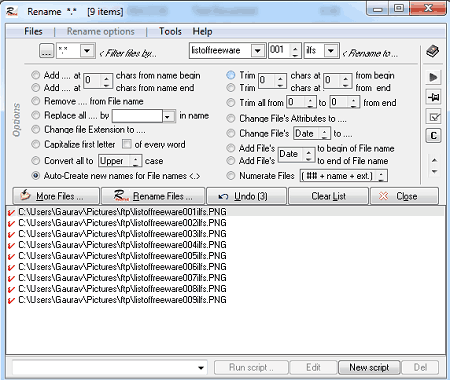Click the 001 counter spinner
450x380 pixels.
pos(295,51)
